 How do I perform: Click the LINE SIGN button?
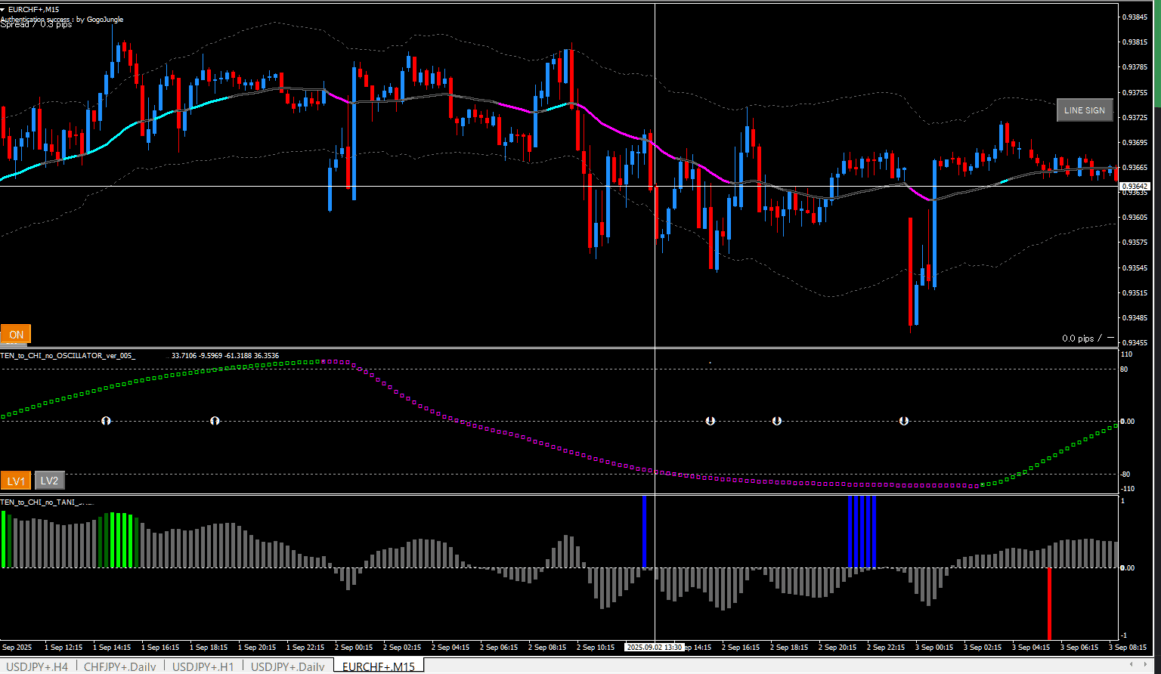coord(1084,111)
